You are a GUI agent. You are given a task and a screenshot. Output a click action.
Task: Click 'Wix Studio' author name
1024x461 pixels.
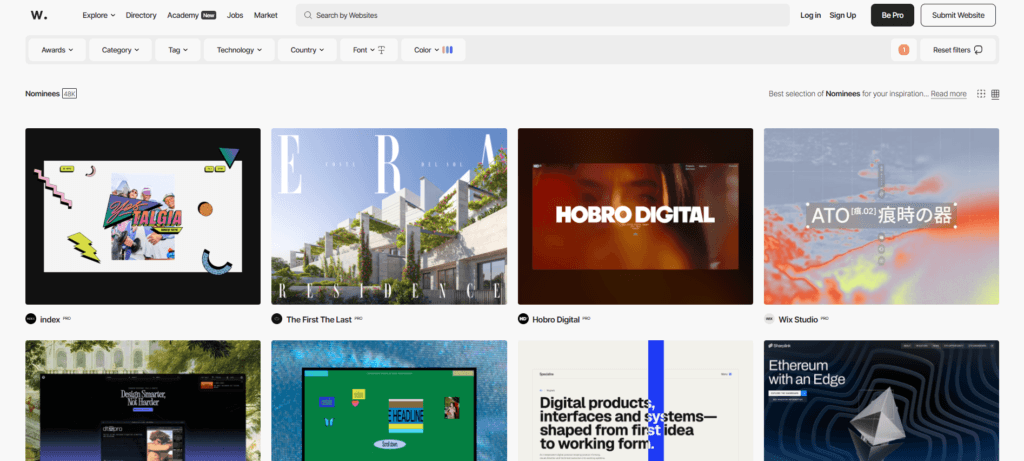[x=799, y=319]
